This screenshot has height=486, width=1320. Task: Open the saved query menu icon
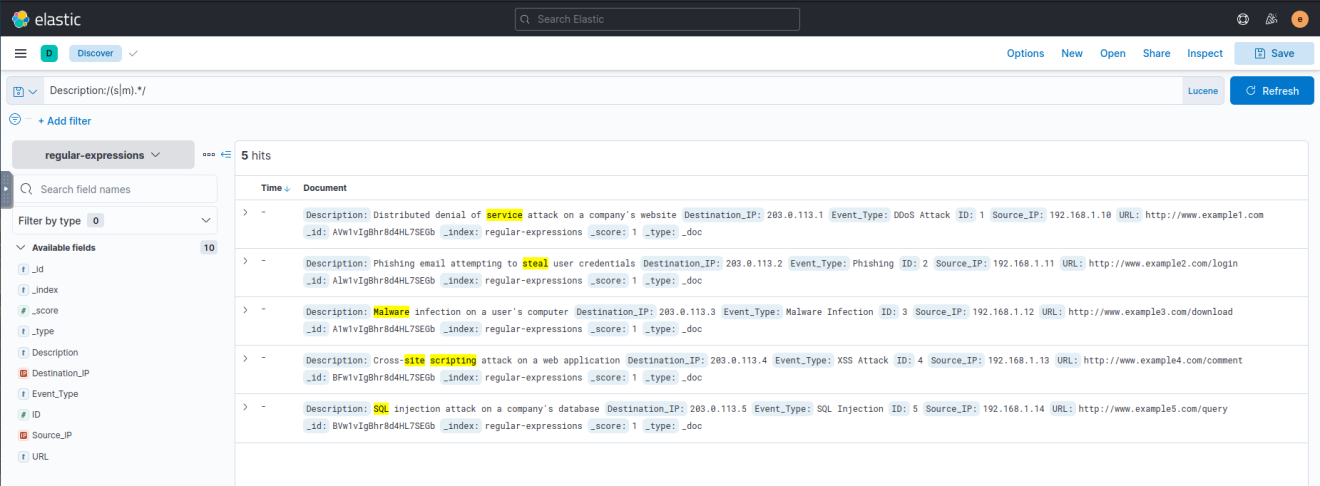pos(25,91)
